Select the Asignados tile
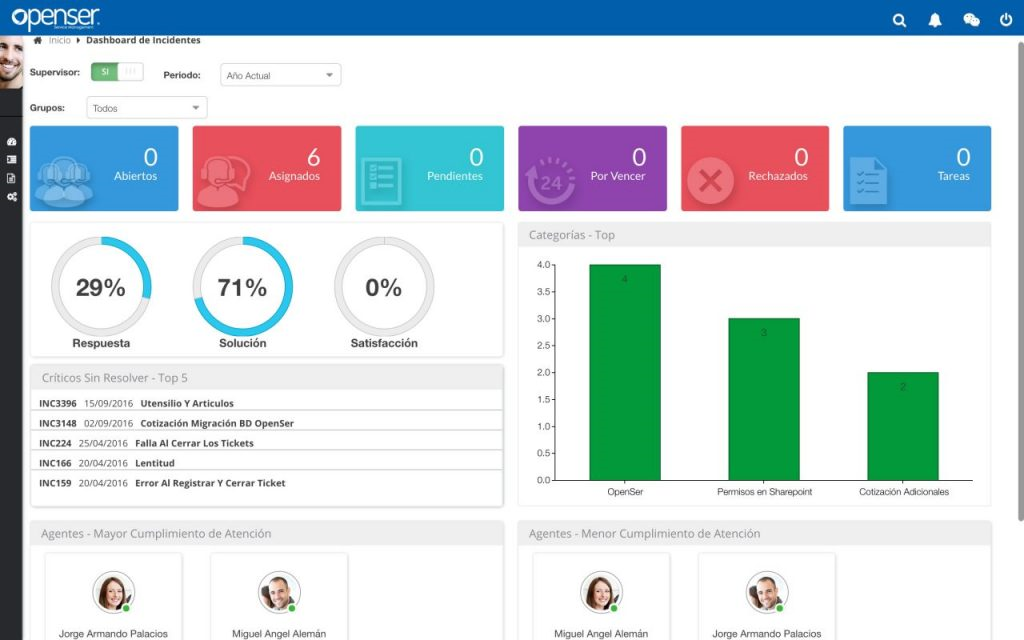 (x=266, y=168)
